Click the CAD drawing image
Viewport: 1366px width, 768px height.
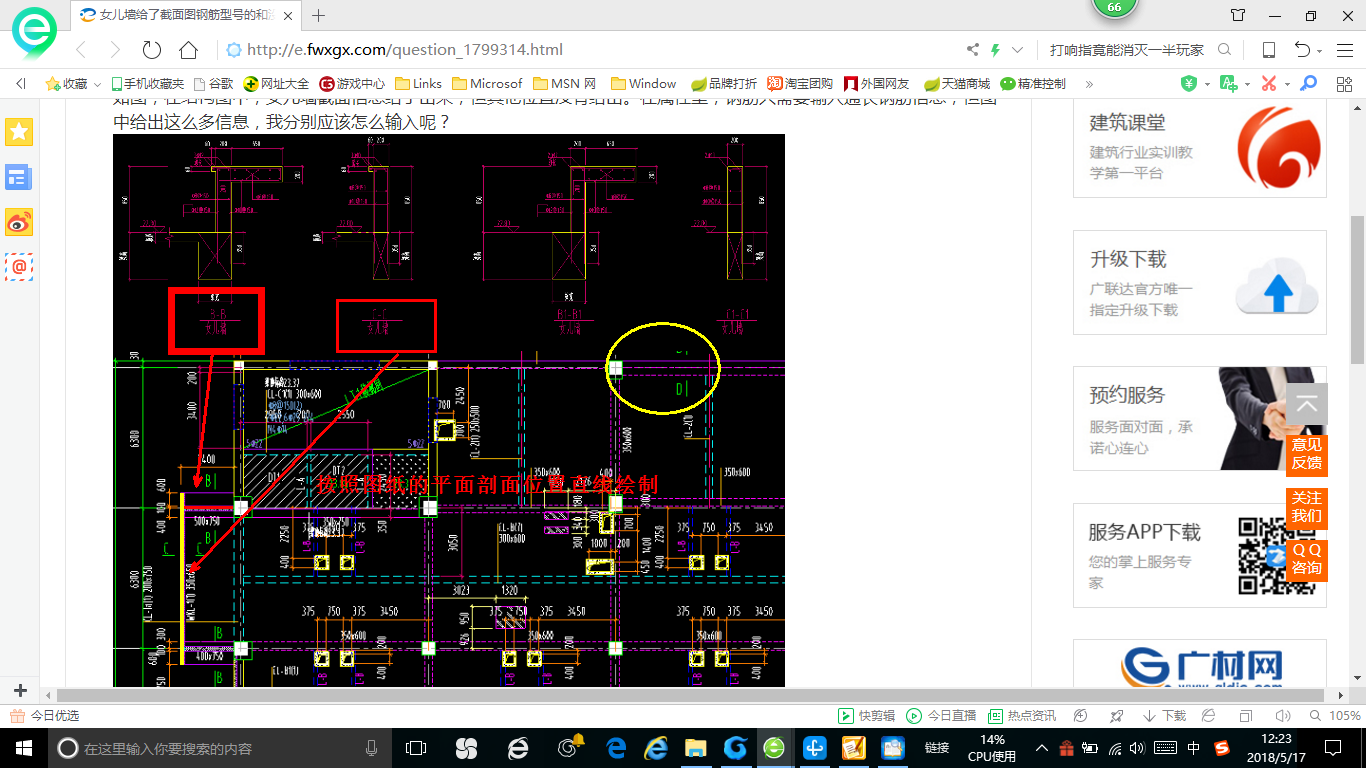click(x=449, y=411)
